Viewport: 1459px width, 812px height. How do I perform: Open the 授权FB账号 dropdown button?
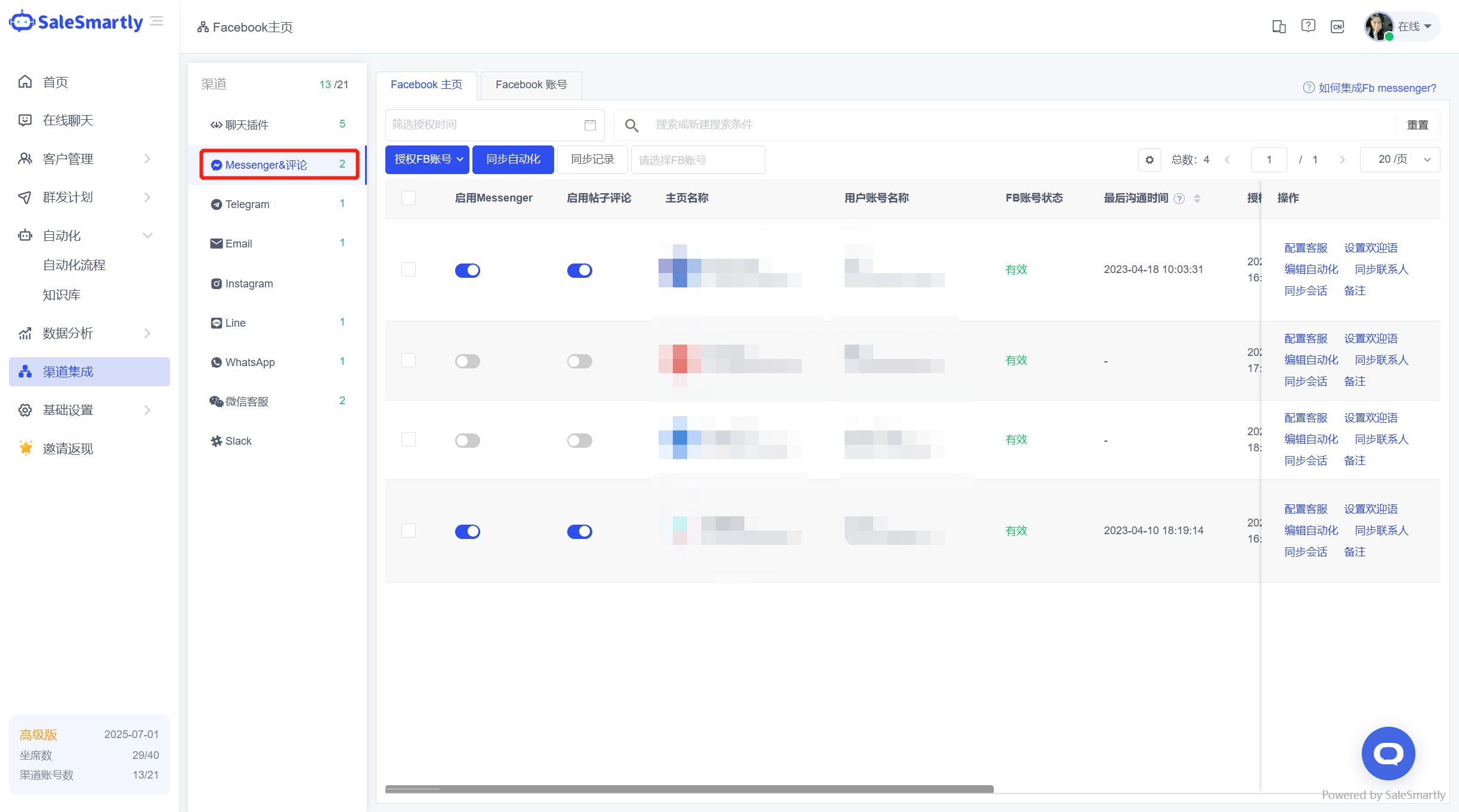(x=428, y=160)
